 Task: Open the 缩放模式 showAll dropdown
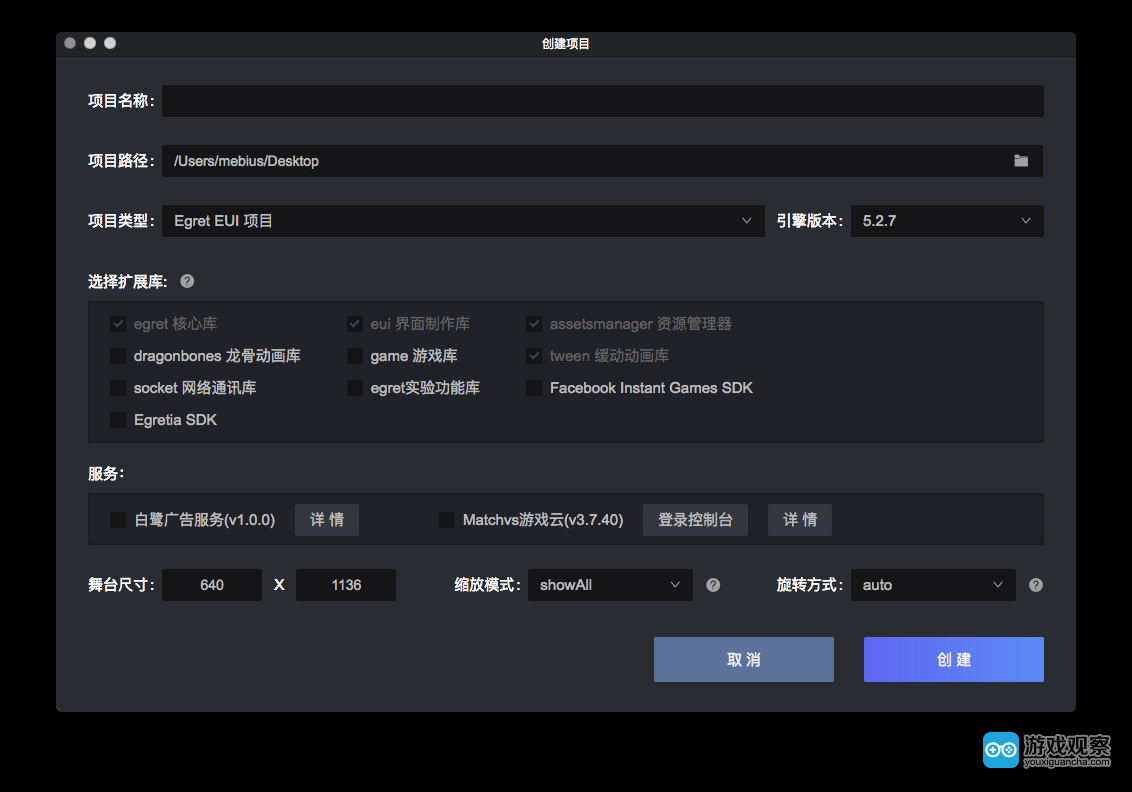tap(610, 585)
